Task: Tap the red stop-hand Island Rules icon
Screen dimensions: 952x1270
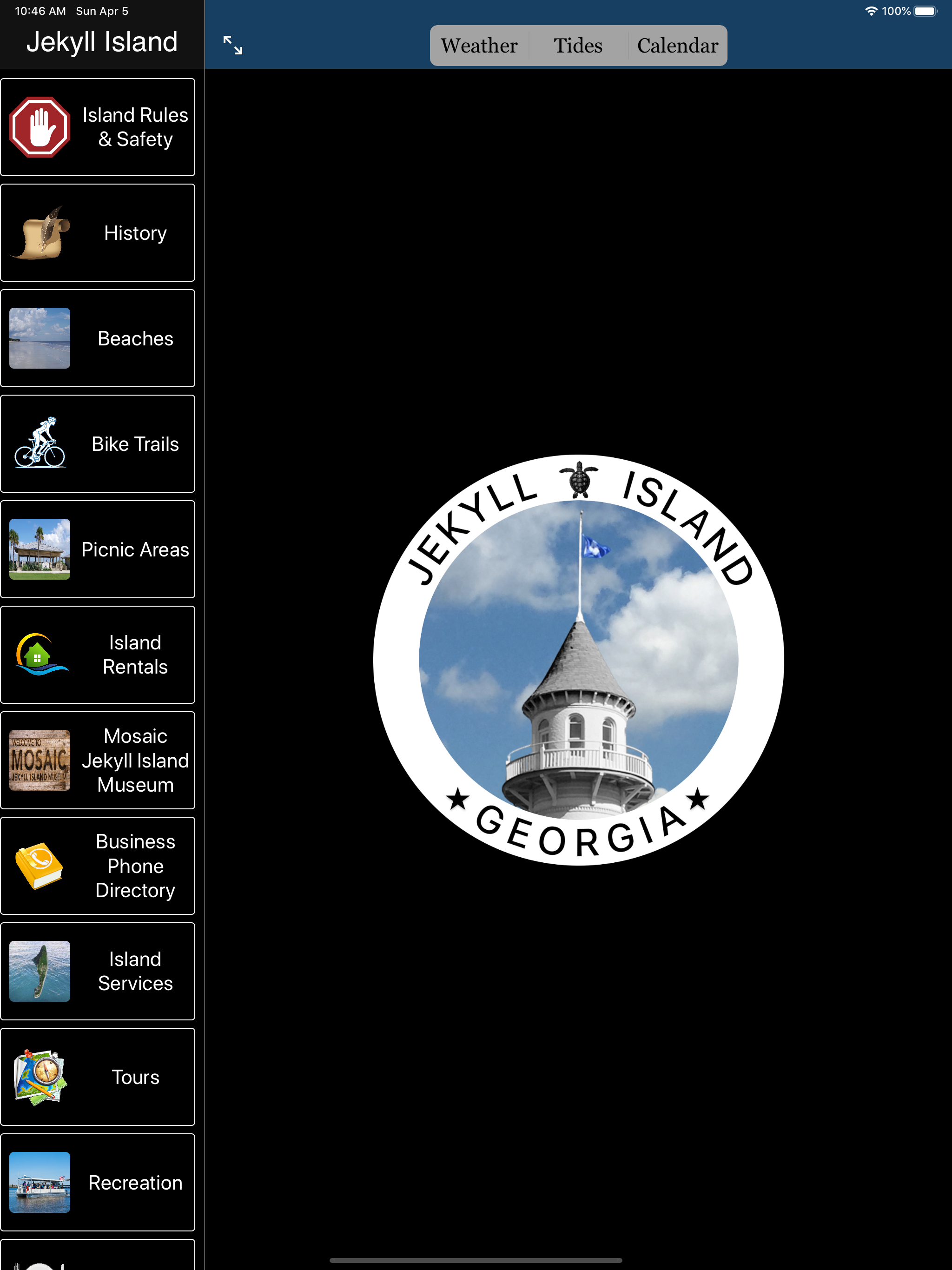Action: [x=40, y=127]
